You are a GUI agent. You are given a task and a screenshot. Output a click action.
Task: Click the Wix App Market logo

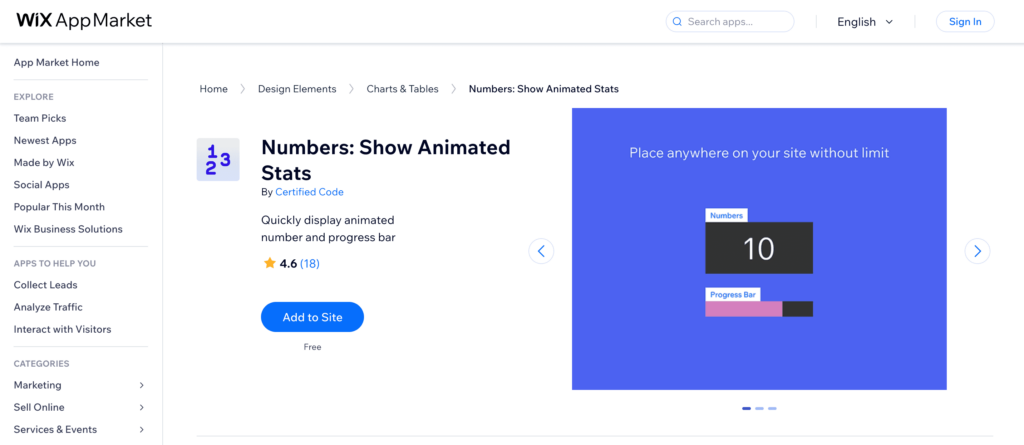[x=84, y=21]
